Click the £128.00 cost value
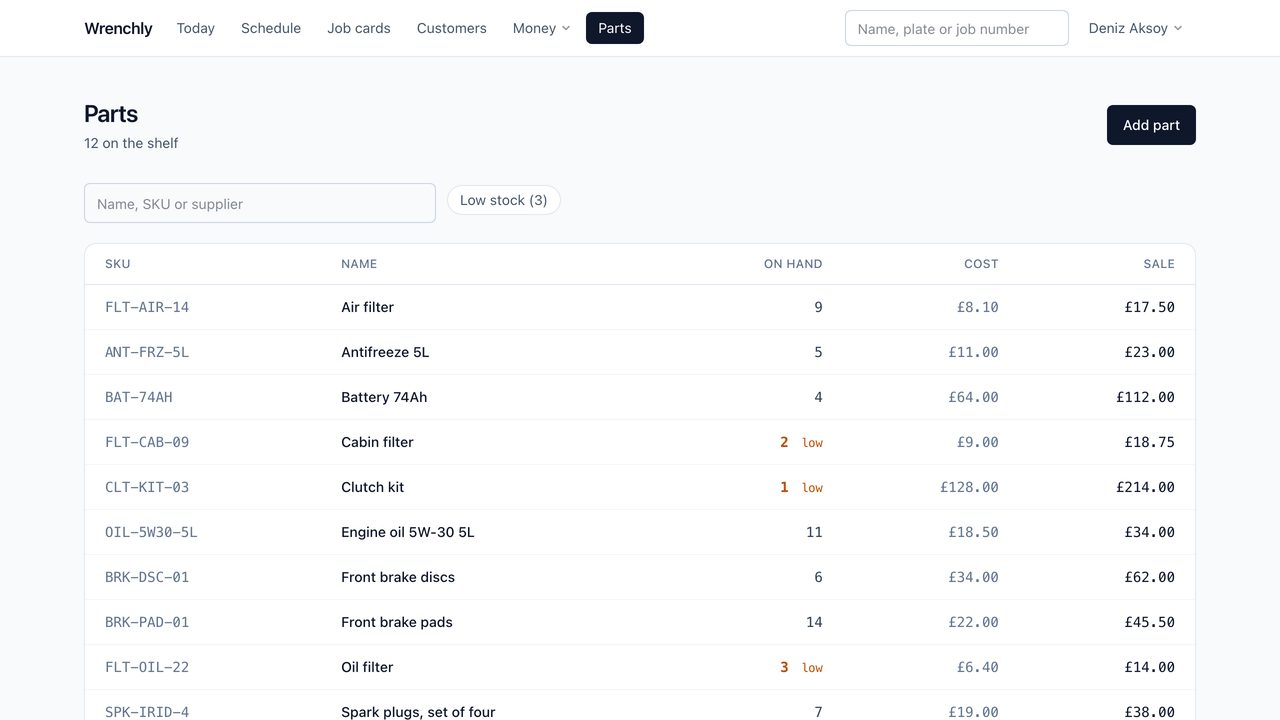Screen dimensions: 1280x720 coord(969,487)
